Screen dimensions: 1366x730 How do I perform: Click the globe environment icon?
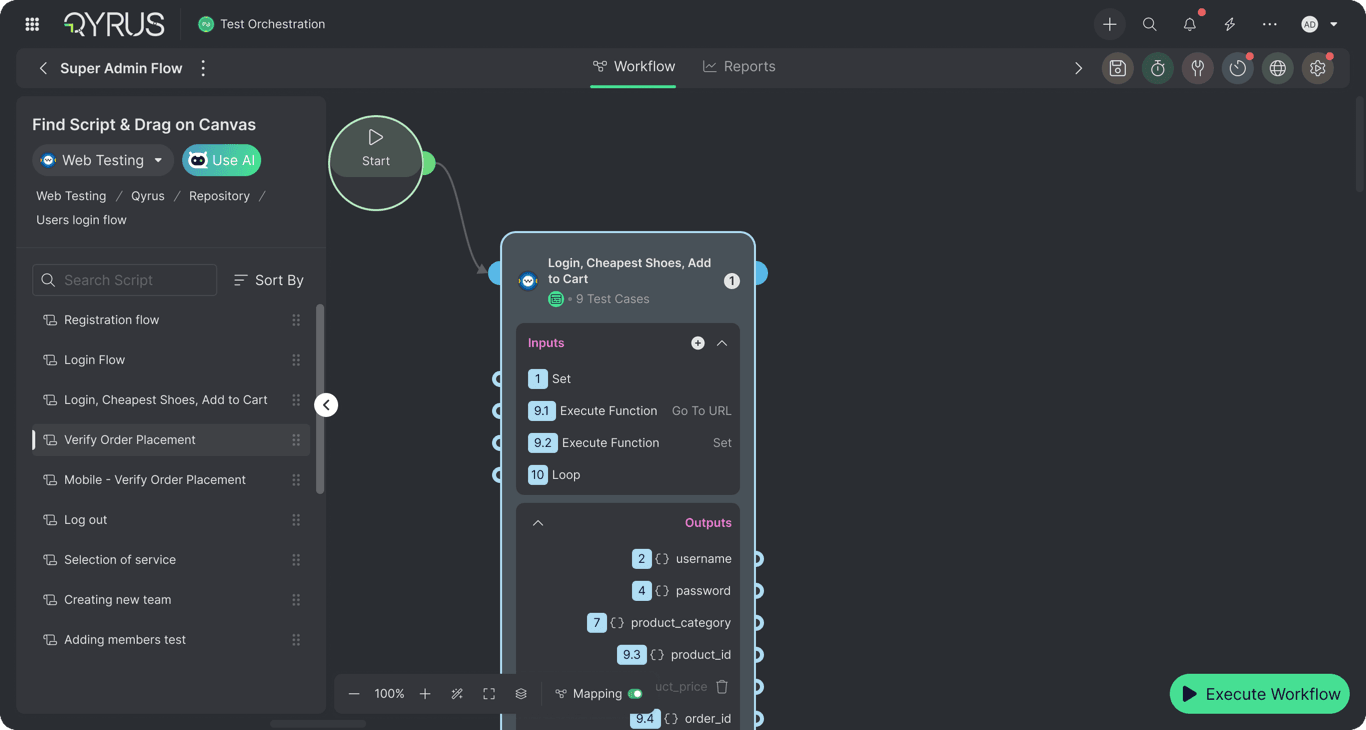pyautogui.click(x=1278, y=68)
